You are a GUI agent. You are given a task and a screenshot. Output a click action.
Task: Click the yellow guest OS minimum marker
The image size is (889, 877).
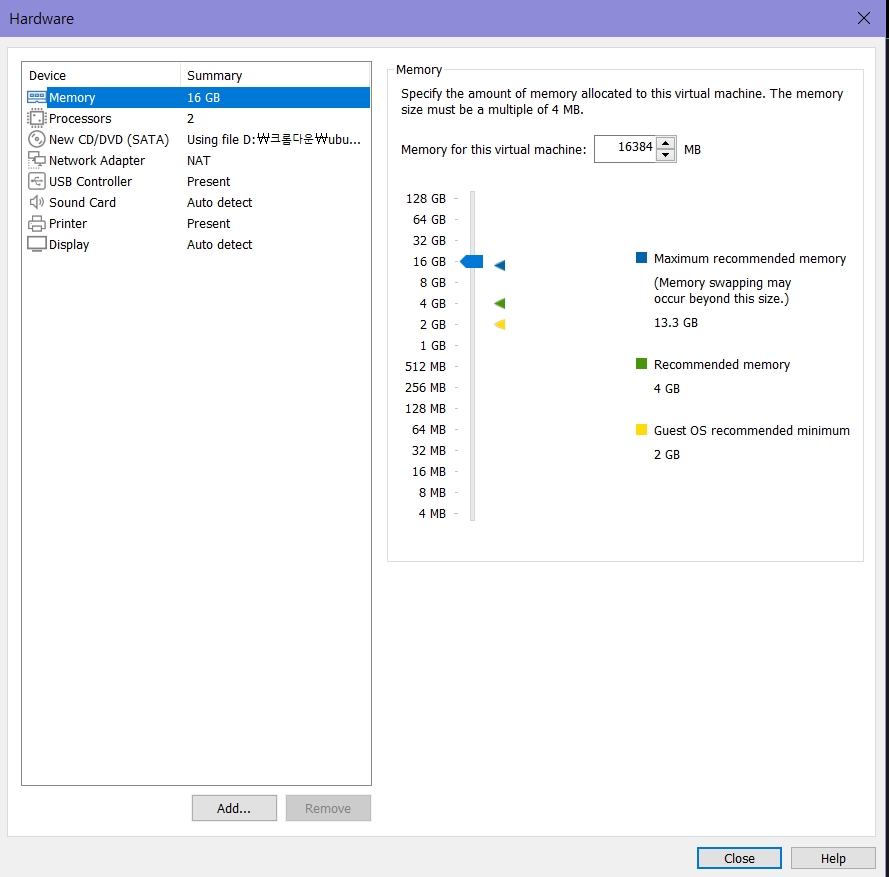pos(499,324)
